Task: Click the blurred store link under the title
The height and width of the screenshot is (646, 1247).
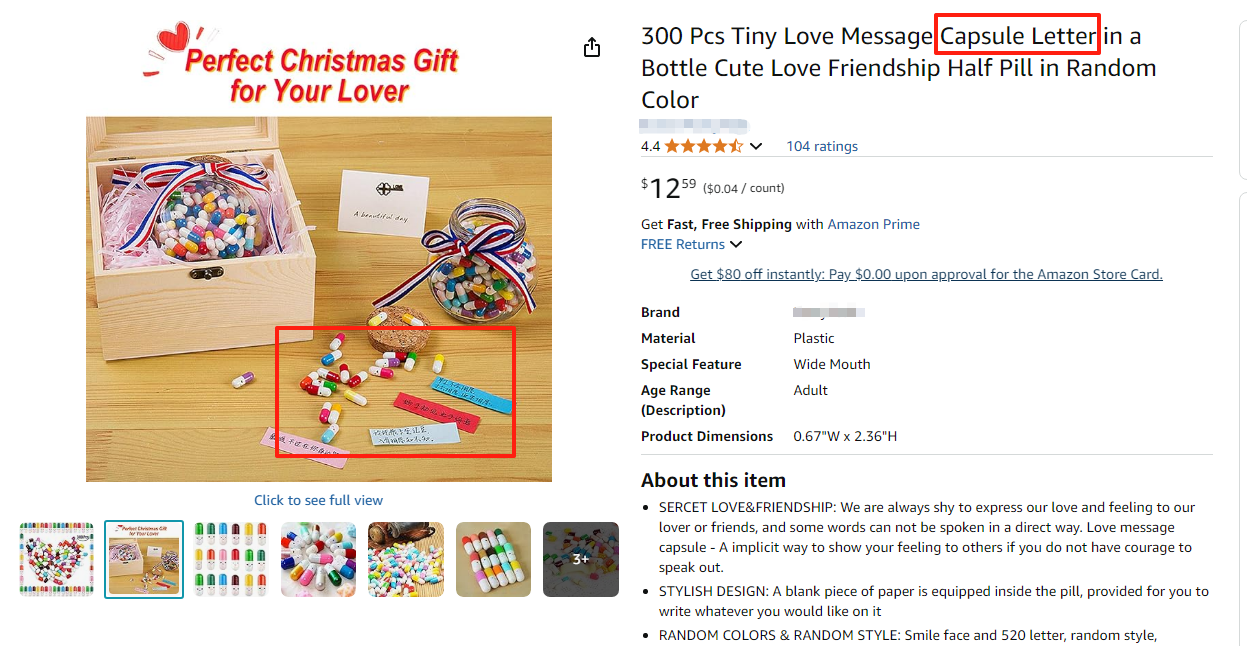Action: pyautogui.click(x=693, y=125)
